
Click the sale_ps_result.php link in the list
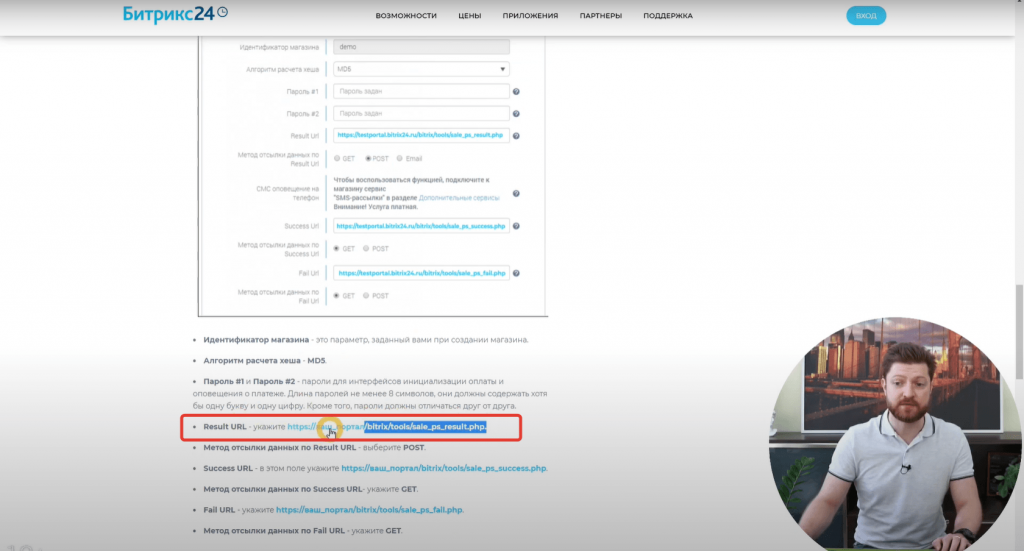tap(387, 427)
